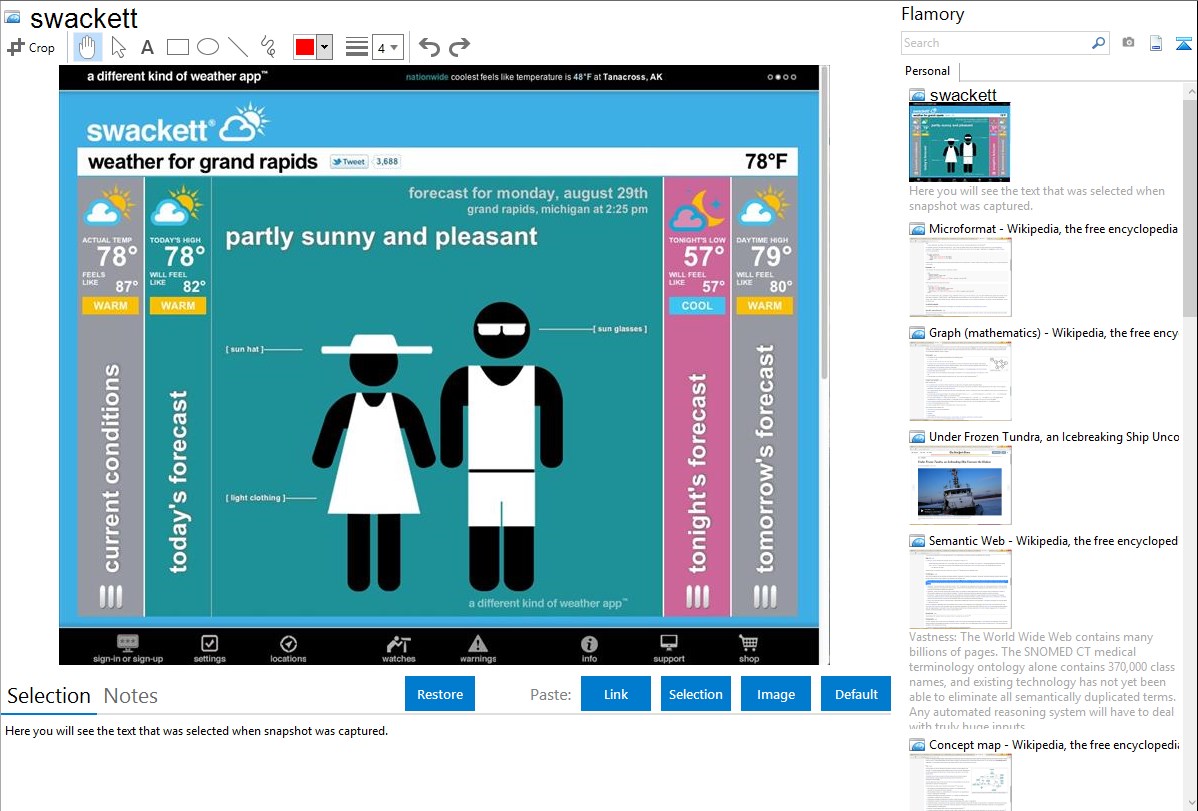The image size is (1198, 811).
Task: Open the support monitor icon
Action: coord(669,648)
